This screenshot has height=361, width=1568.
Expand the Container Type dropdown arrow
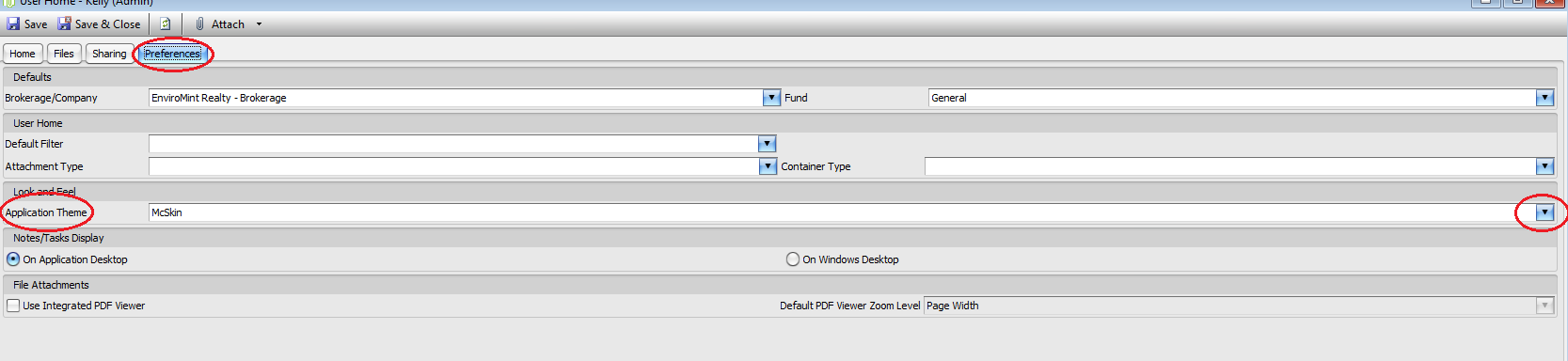pos(1544,166)
